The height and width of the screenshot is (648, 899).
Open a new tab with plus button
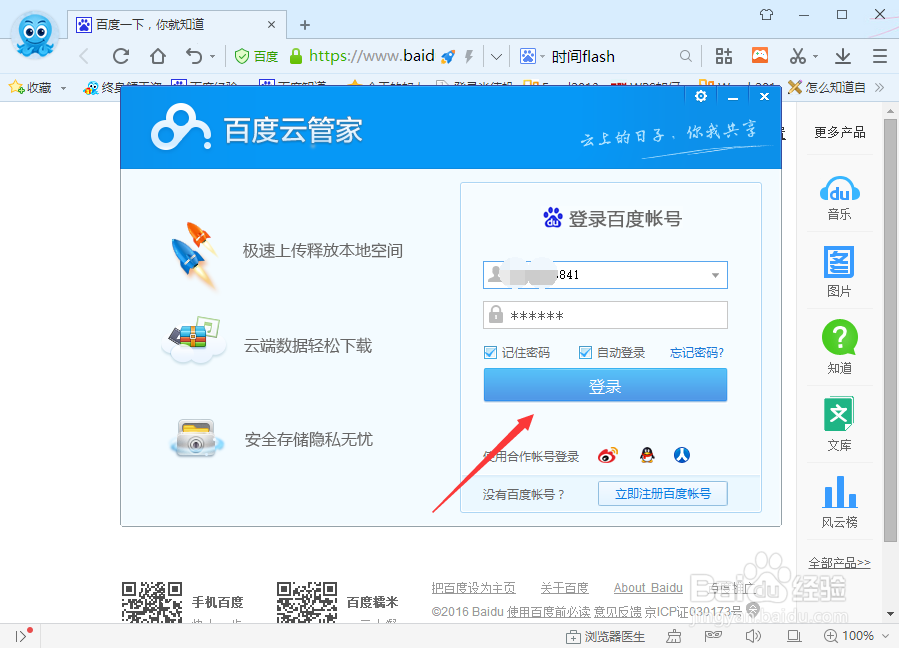(305, 25)
